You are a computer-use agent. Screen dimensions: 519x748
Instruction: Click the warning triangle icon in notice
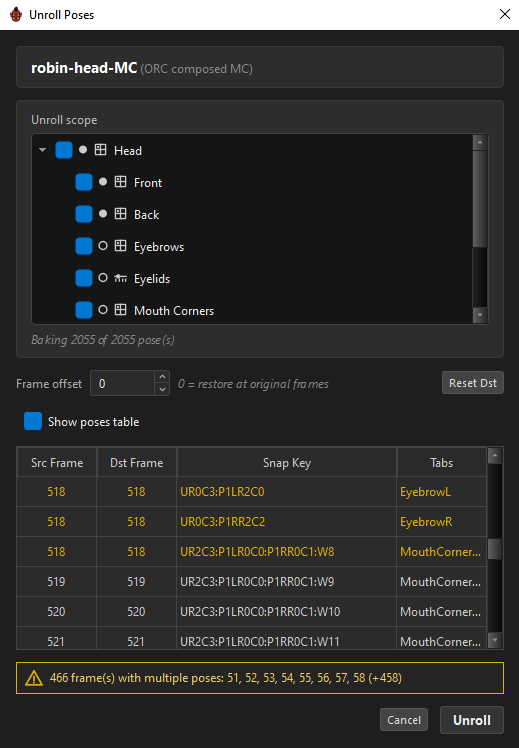coord(34,678)
